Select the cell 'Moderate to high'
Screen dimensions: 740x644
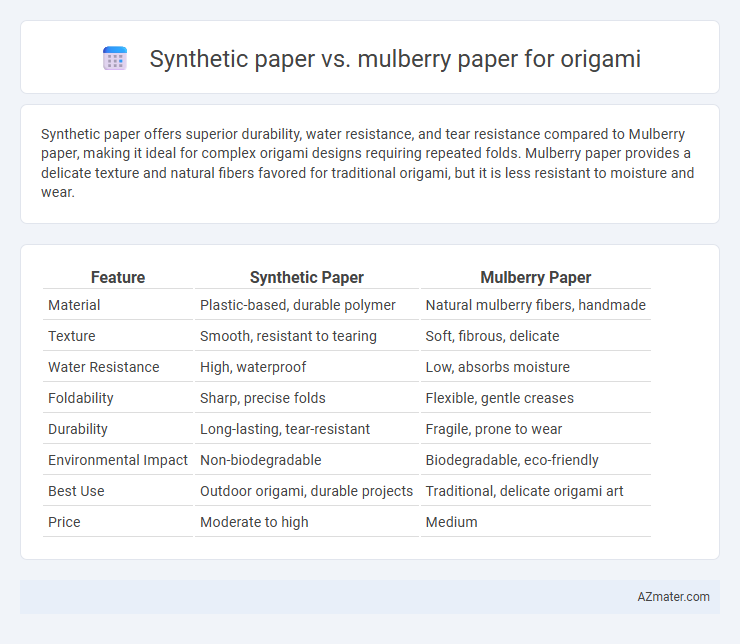[254, 522]
